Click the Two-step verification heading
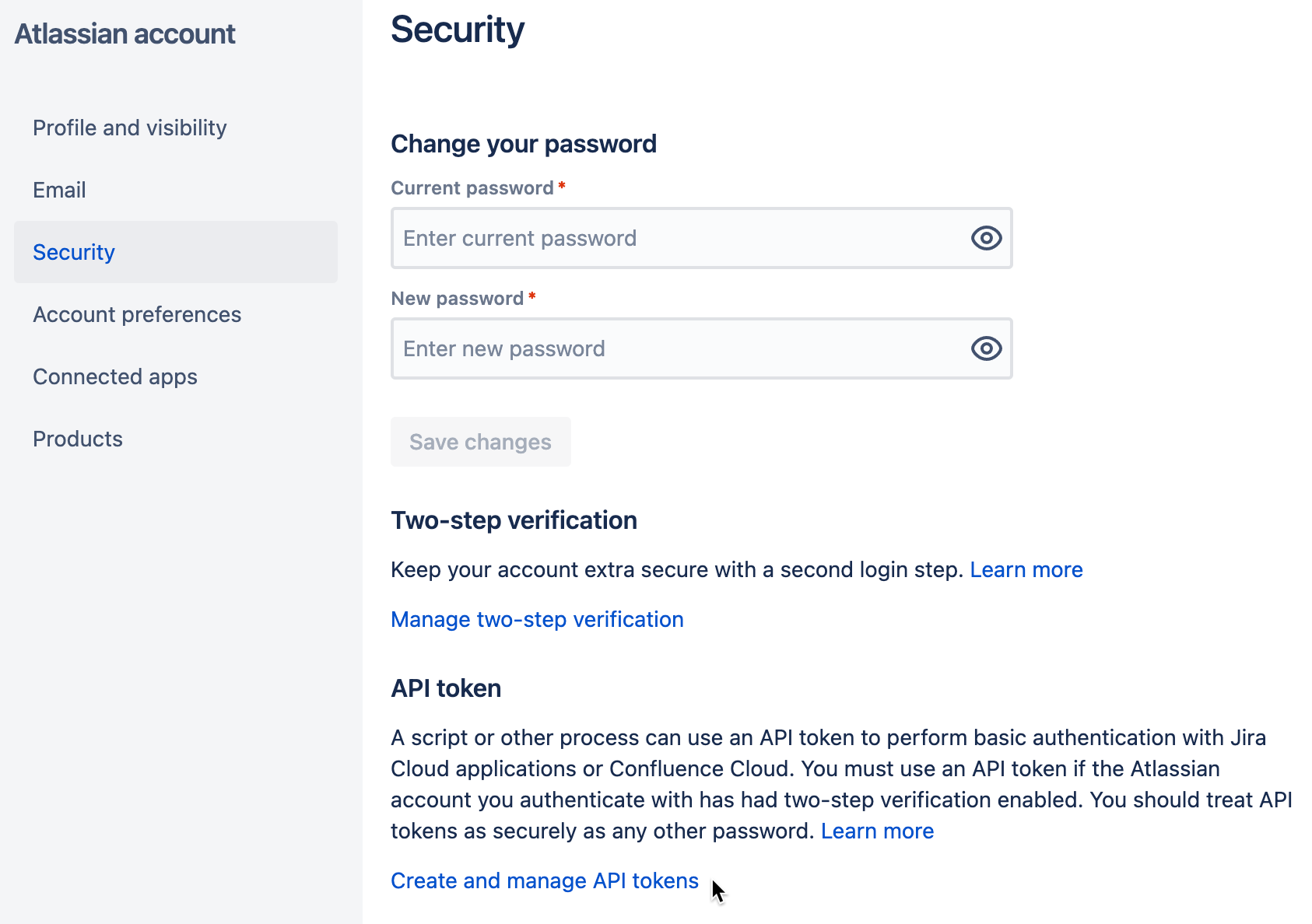The width and height of the screenshot is (1312, 924). click(x=514, y=520)
